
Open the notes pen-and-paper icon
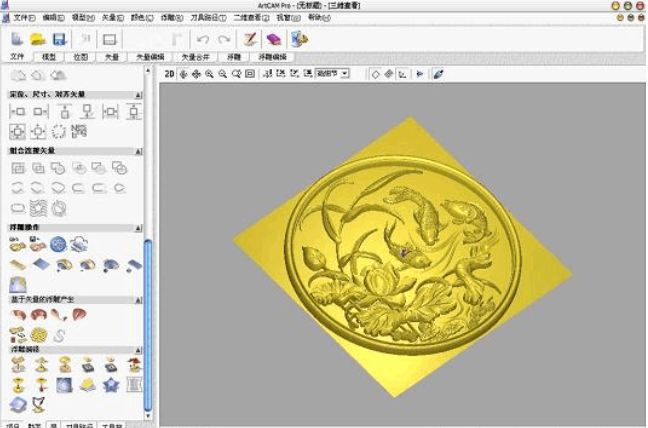tap(250, 39)
